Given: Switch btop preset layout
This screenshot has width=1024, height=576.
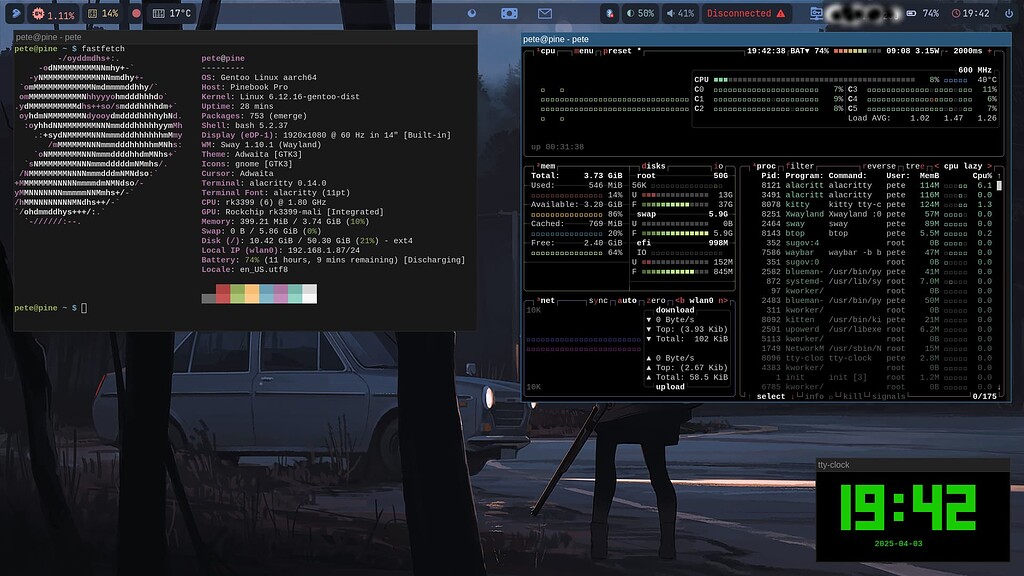Looking at the screenshot, I should coord(615,50).
